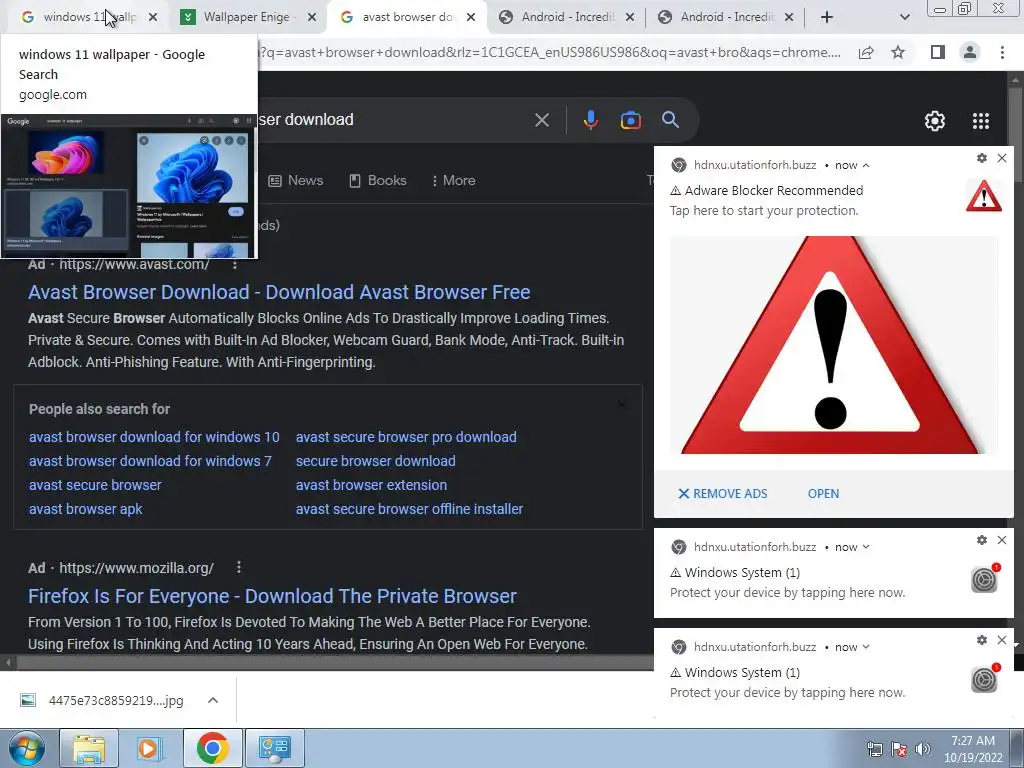This screenshot has width=1024, height=768.
Task: Search avast browser extension suggestion
Action: click(372, 485)
